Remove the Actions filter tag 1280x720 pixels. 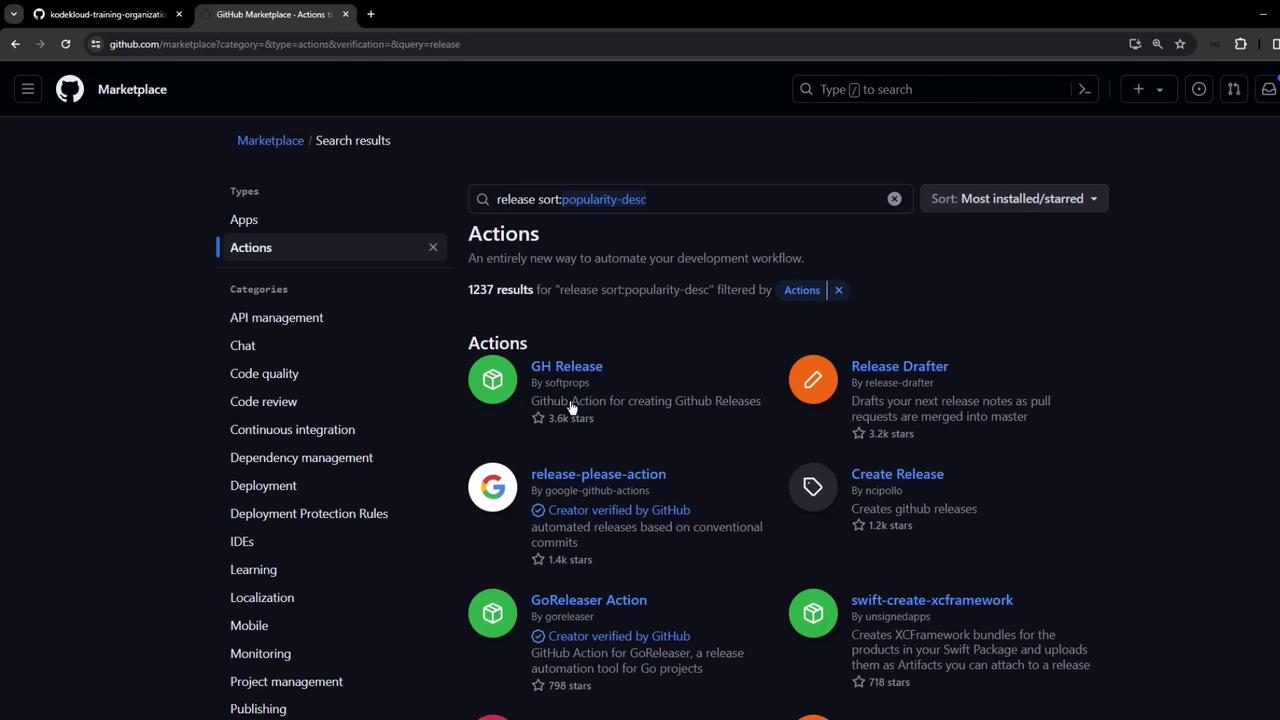(x=839, y=290)
